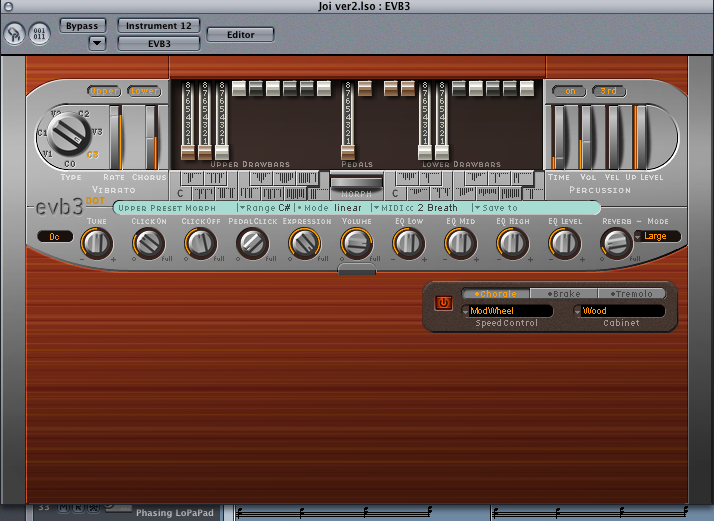The height and width of the screenshot is (521, 714).
Task: Toggle the morph Mode linear setting
Action: (330, 208)
